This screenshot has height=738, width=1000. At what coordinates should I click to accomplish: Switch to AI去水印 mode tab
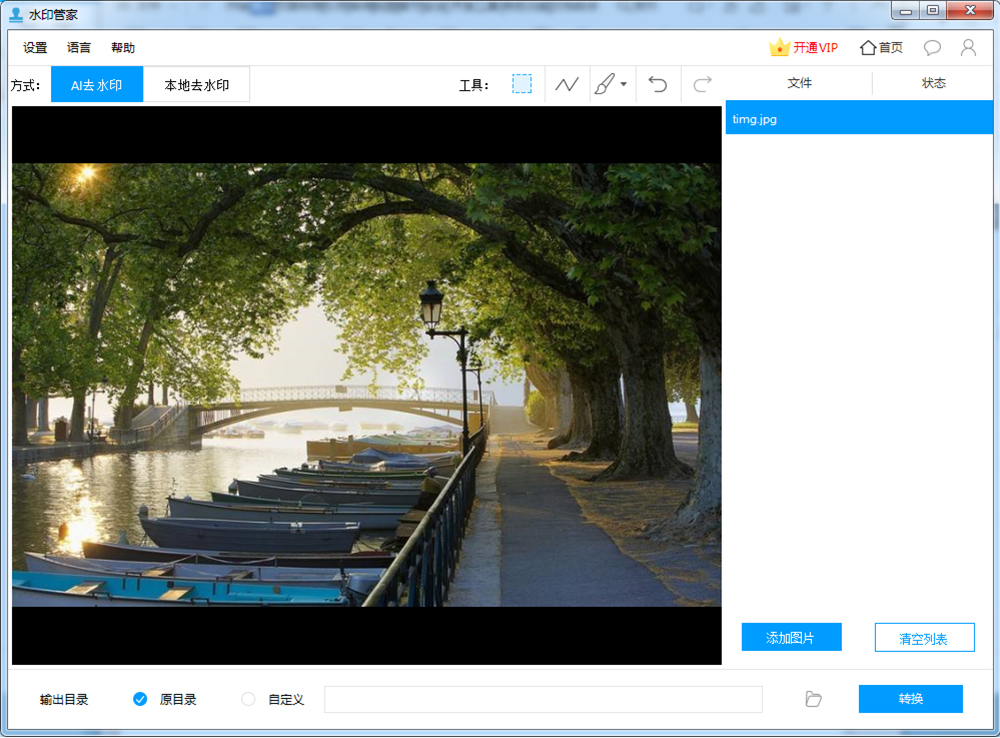coord(97,85)
